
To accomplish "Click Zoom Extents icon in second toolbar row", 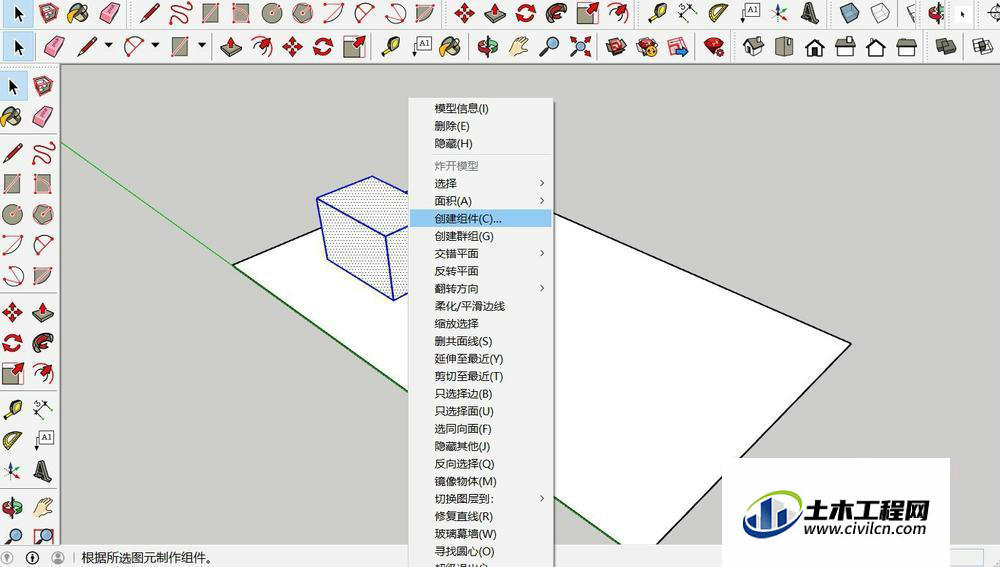I will (580, 47).
